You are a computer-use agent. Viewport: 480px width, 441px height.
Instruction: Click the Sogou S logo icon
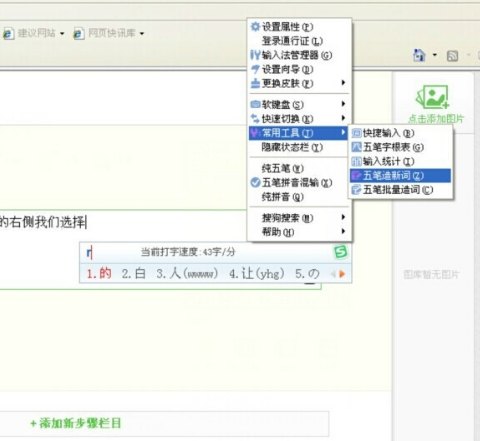click(x=341, y=252)
